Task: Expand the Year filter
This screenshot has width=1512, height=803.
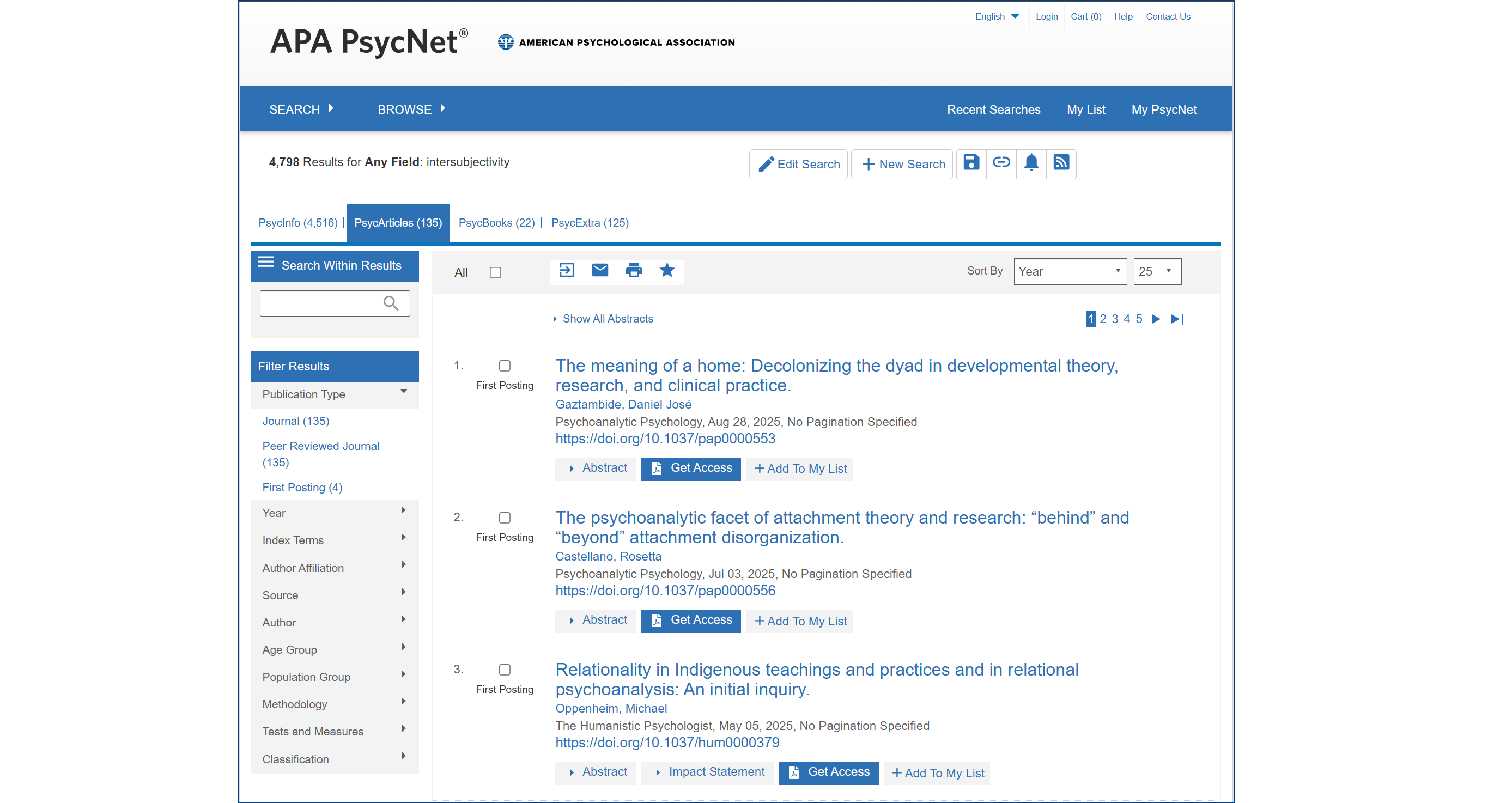Action: [335, 513]
